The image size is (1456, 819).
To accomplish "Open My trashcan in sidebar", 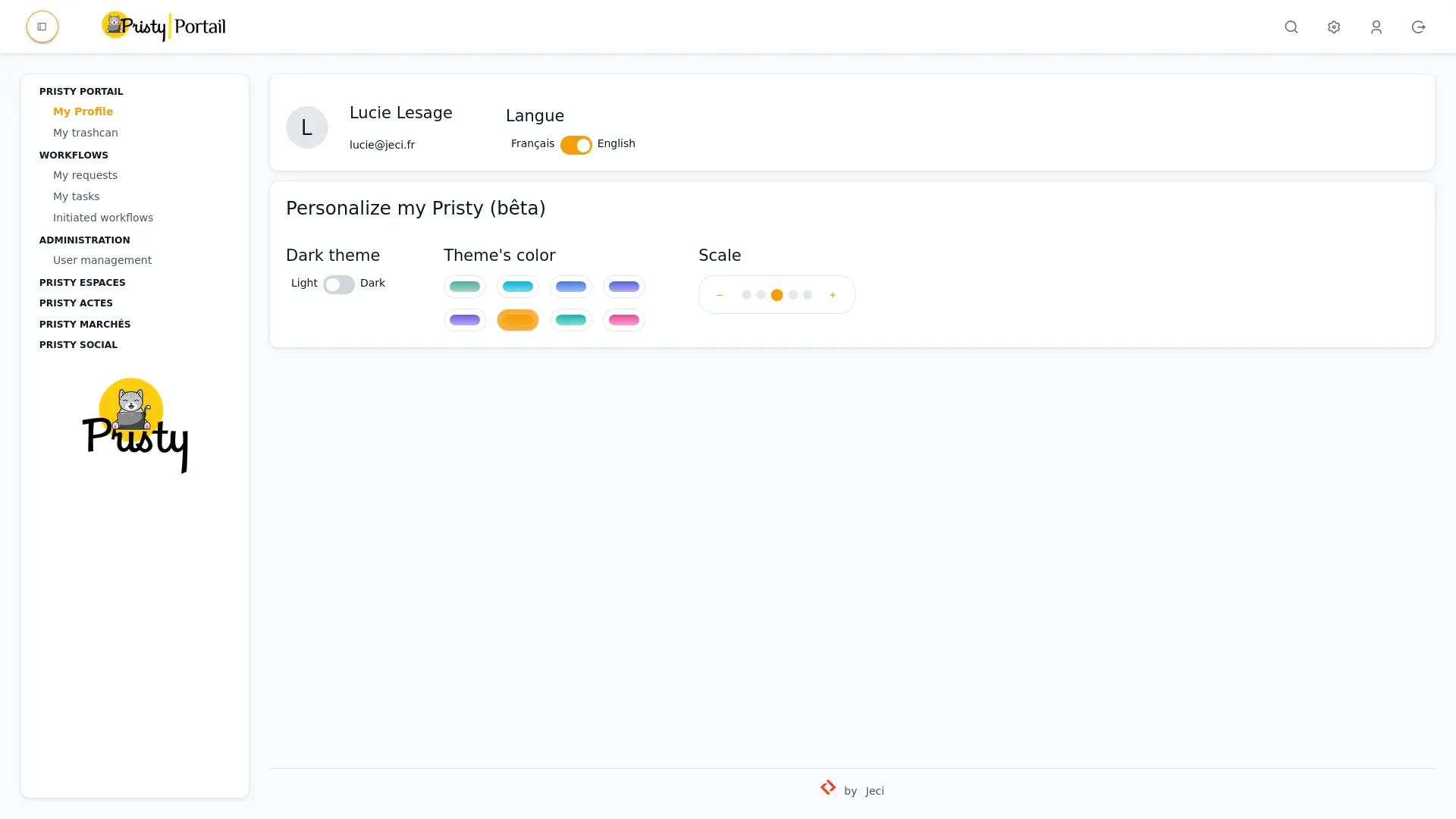I will 85,133.
